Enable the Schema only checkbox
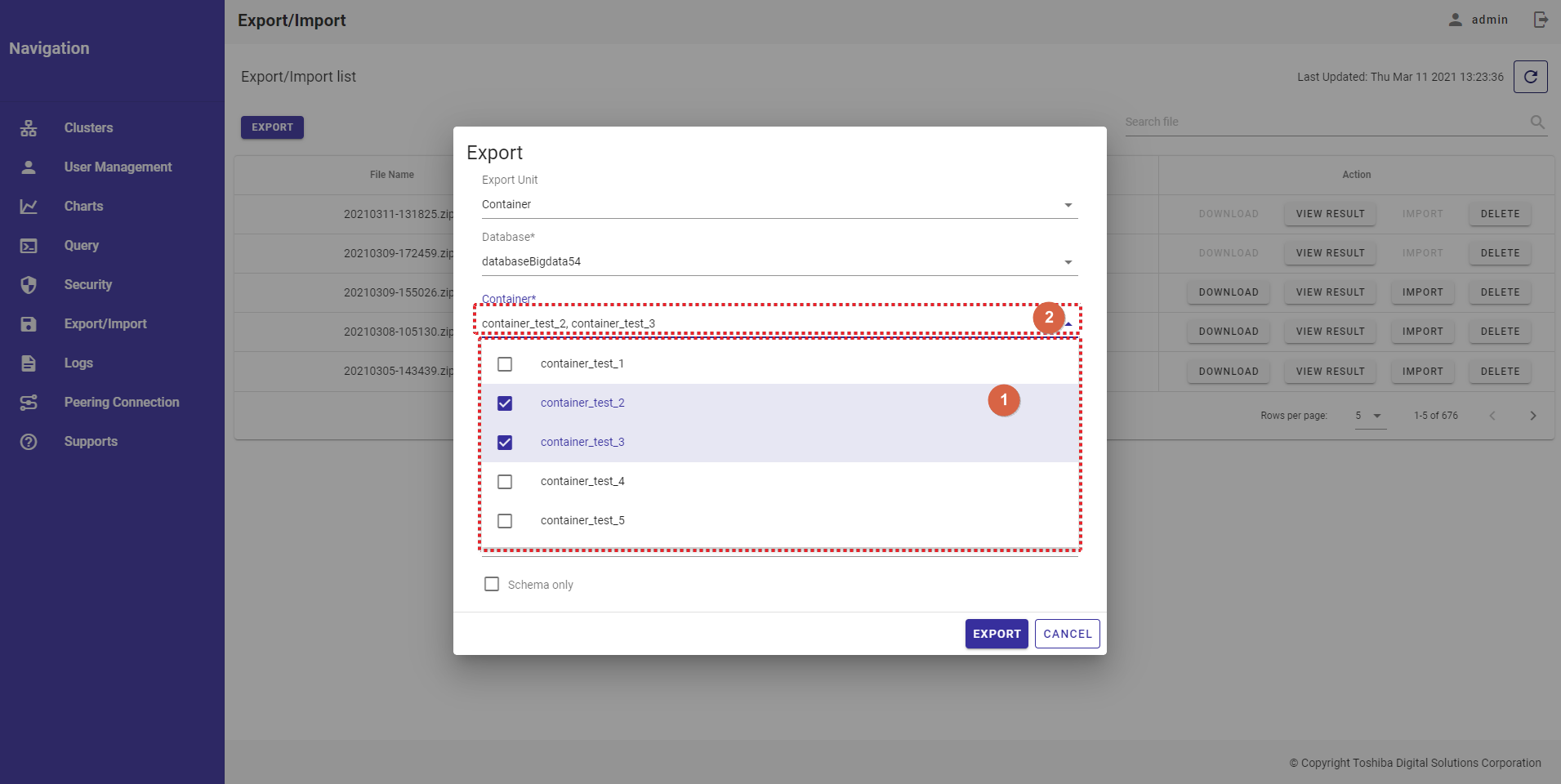 tap(492, 584)
